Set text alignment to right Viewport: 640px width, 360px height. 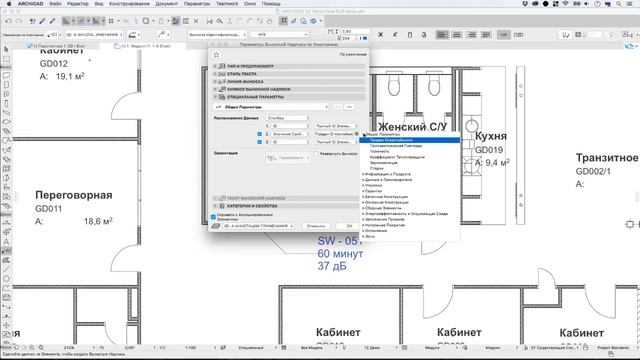(x=471, y=35)
